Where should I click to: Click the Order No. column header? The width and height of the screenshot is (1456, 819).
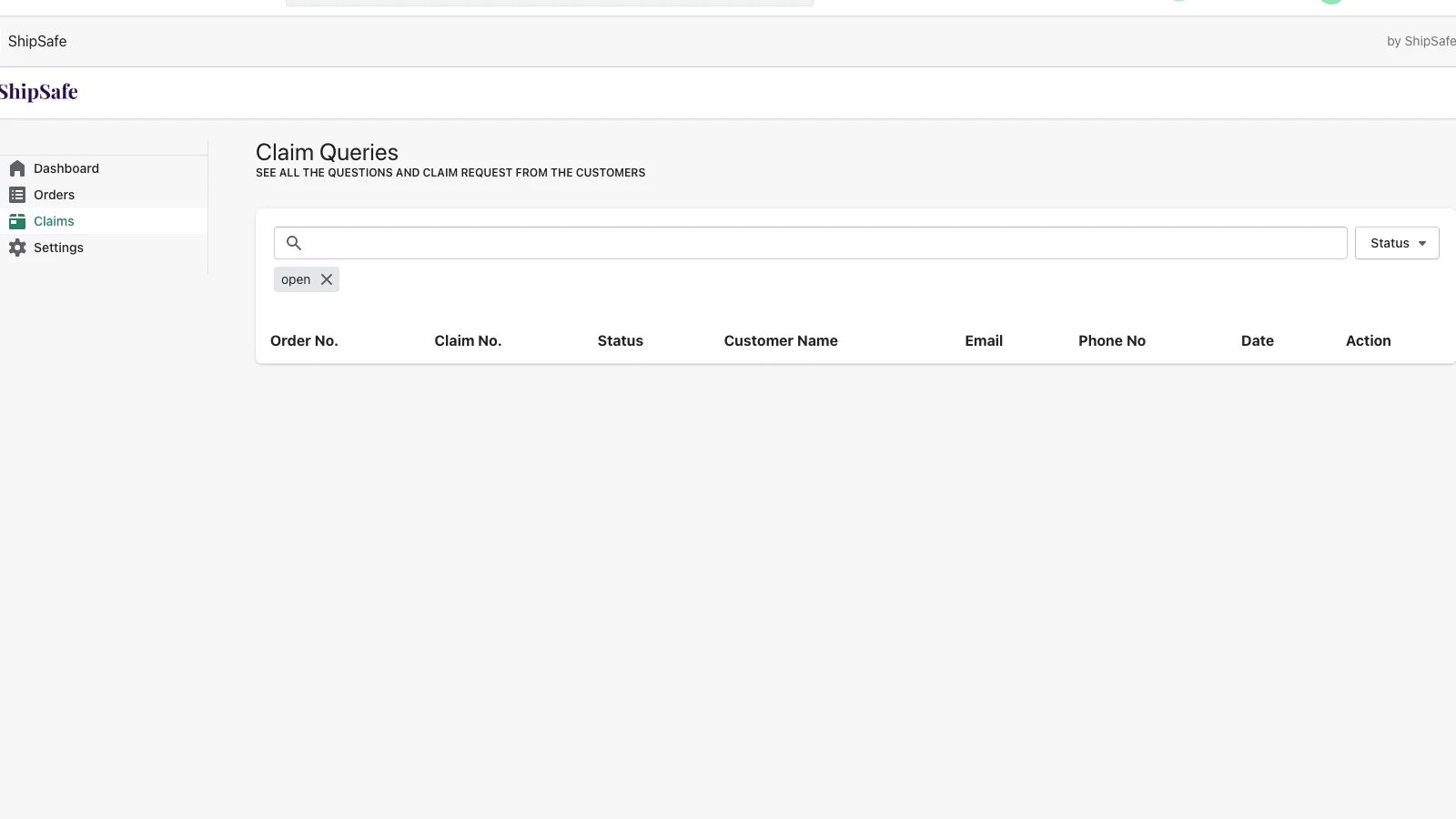304,340
